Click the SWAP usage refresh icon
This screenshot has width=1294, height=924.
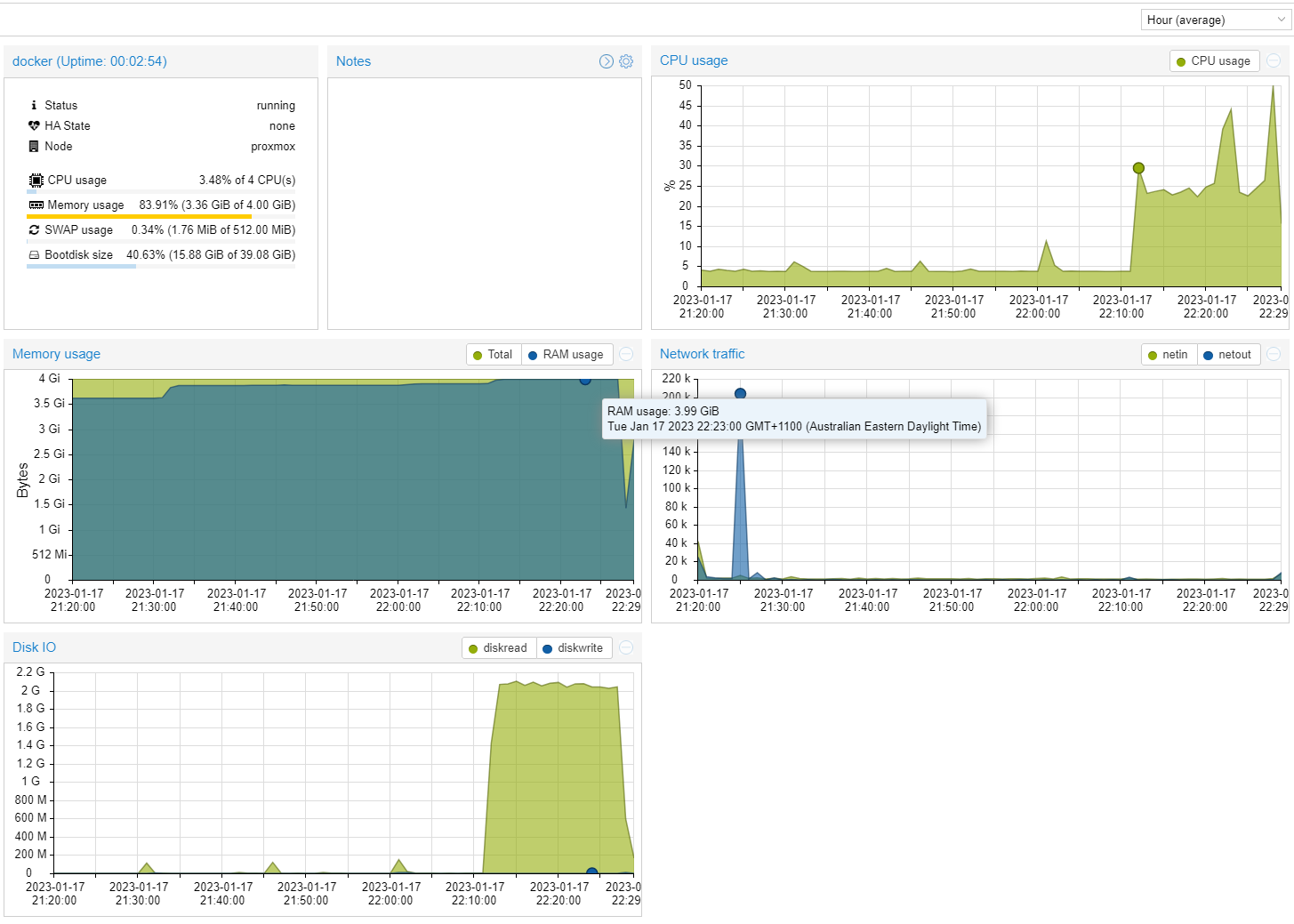34,229
